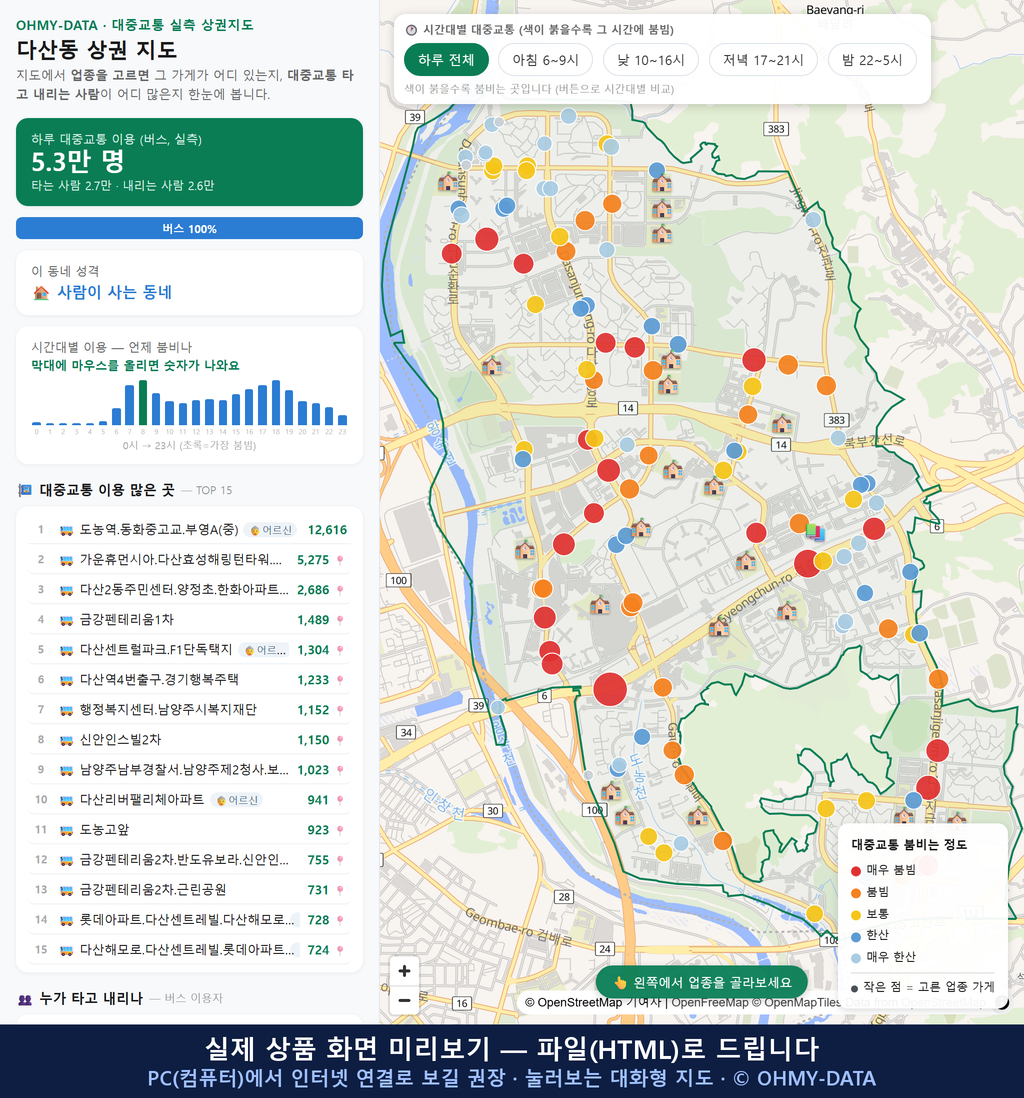Click the pin icon for 남양주남부경찰서 row

pyautogui.click(x=340, y=770)
